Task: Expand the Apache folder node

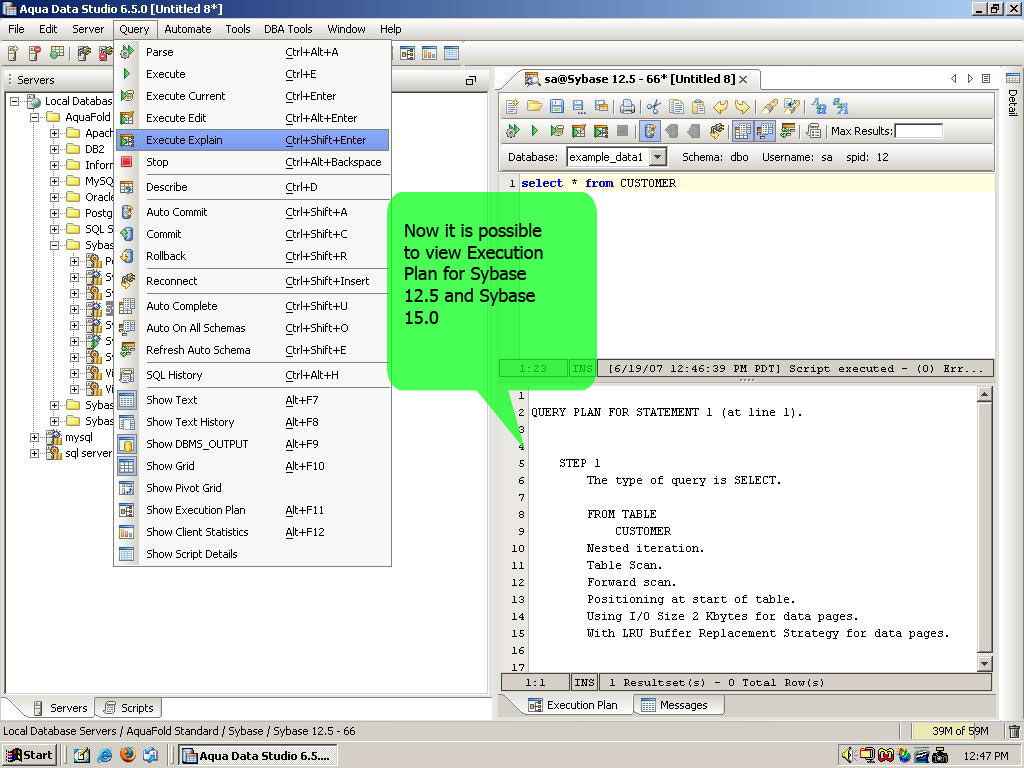Action: (x=55, y=133)
